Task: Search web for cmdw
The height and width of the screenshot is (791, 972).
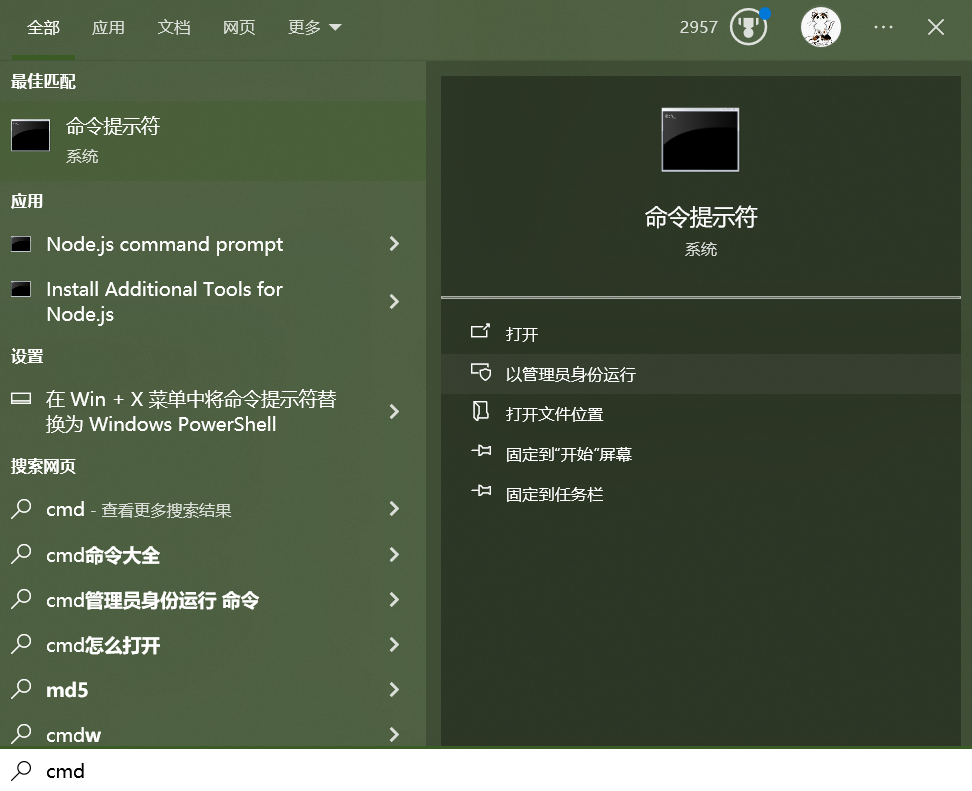Action: [213, 735]
